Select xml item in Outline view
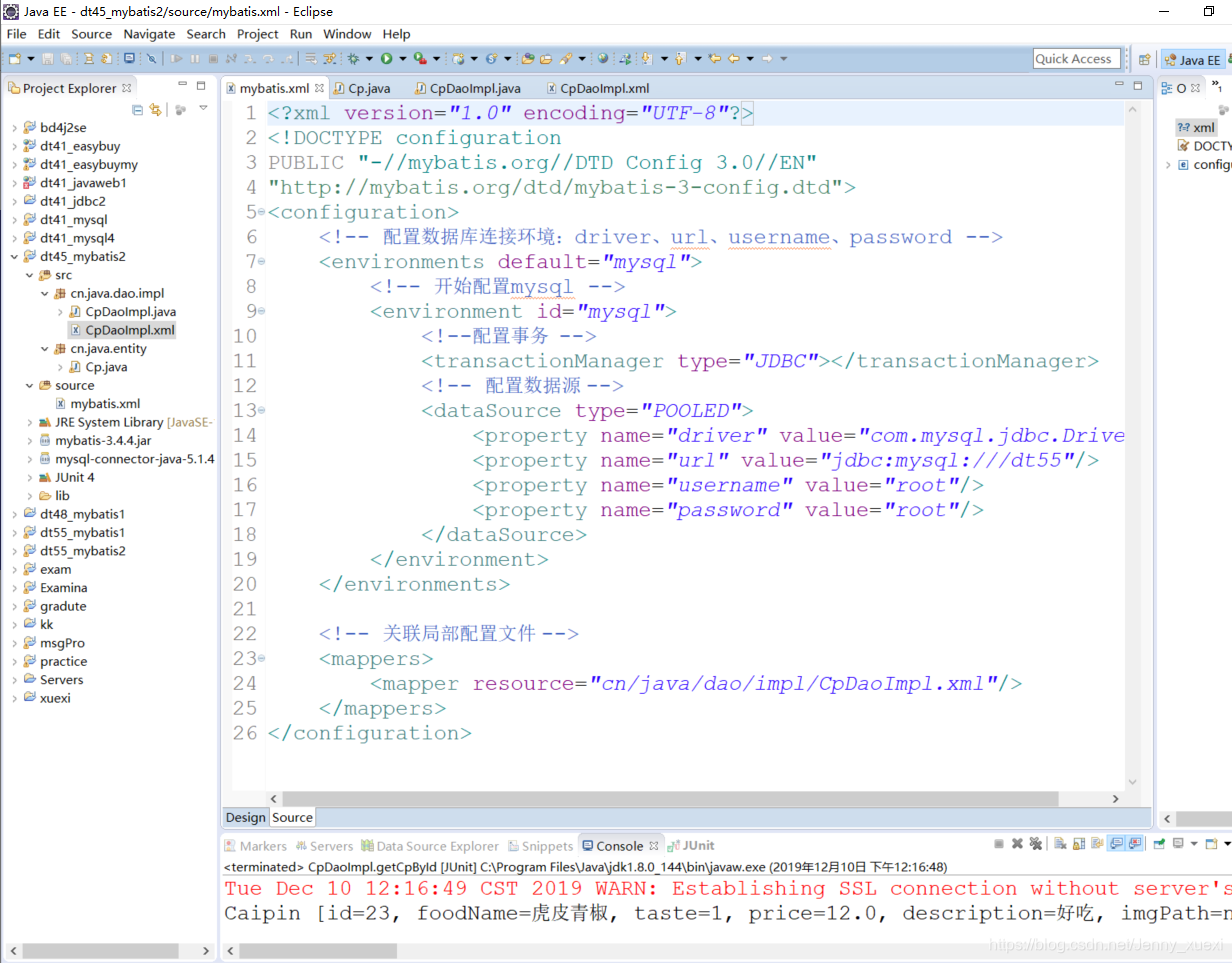This screenshot has height=963, width=1232. point(1196,127)
